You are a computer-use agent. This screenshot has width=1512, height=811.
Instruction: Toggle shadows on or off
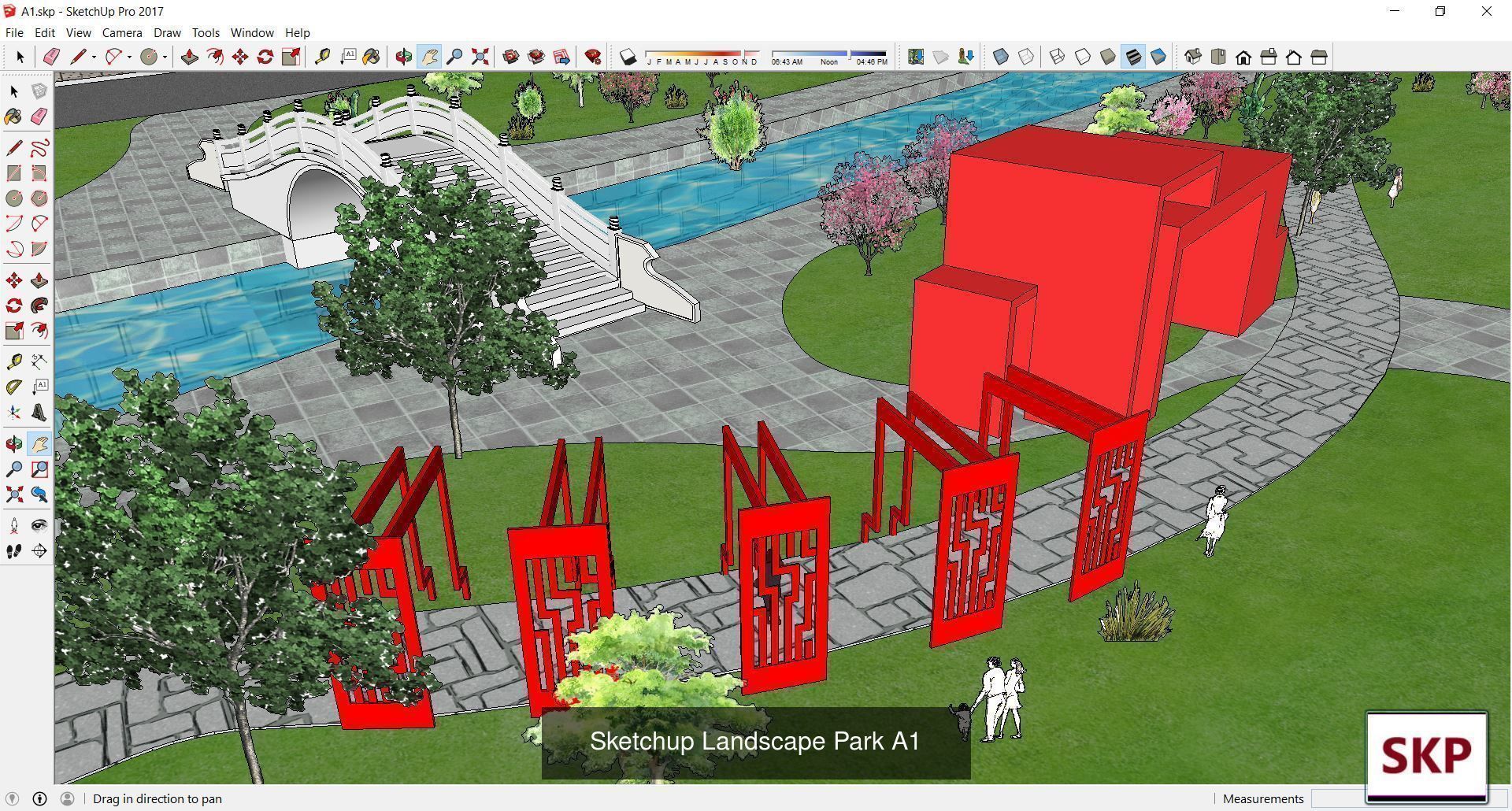coord(628,57)
